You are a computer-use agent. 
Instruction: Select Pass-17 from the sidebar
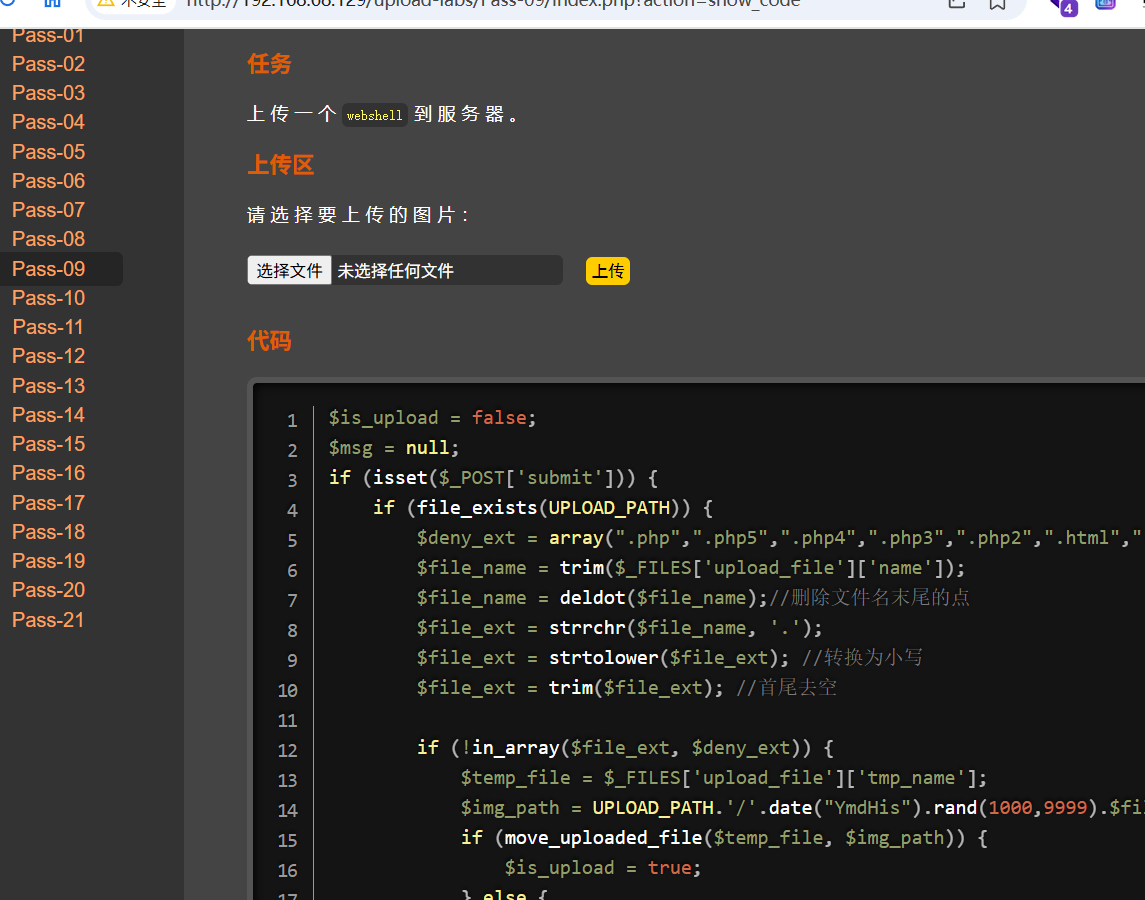pyautogui.click(x=48, y=503)
